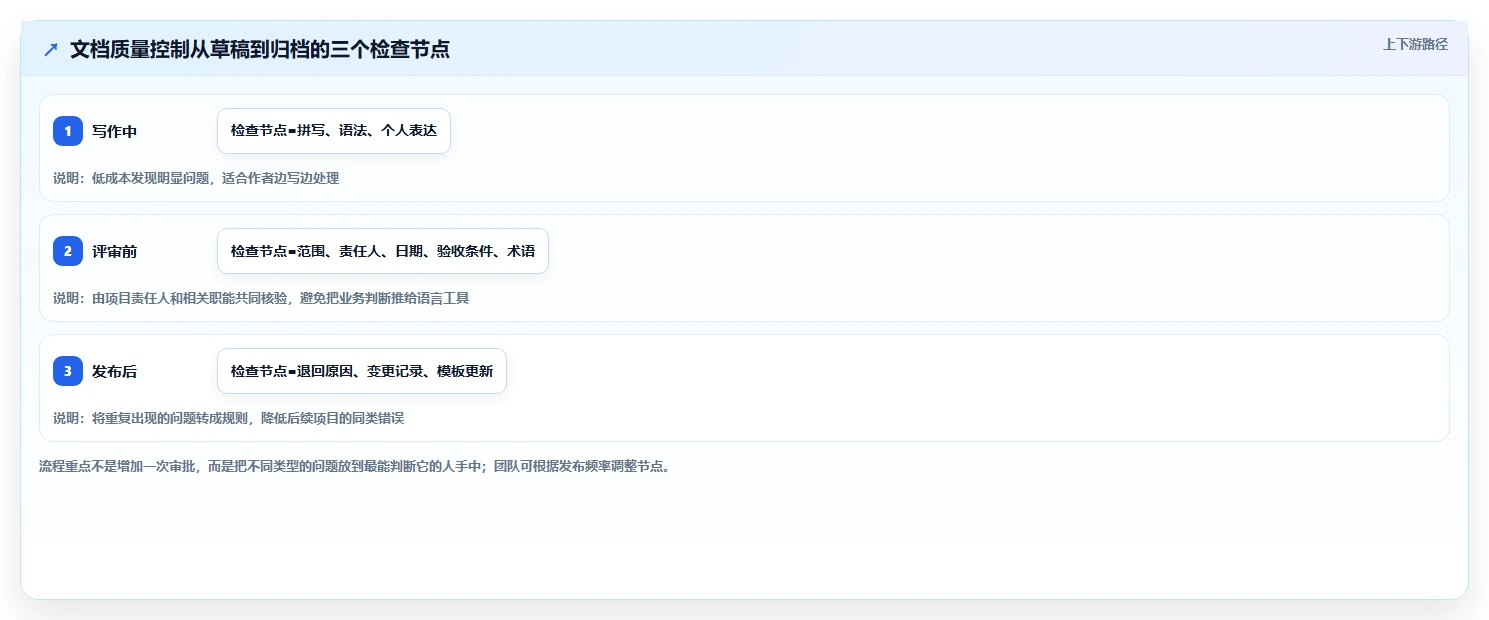Select the step 1 number badge
The width and height of the screenshot is (1489, 620).
click(68, 131)
